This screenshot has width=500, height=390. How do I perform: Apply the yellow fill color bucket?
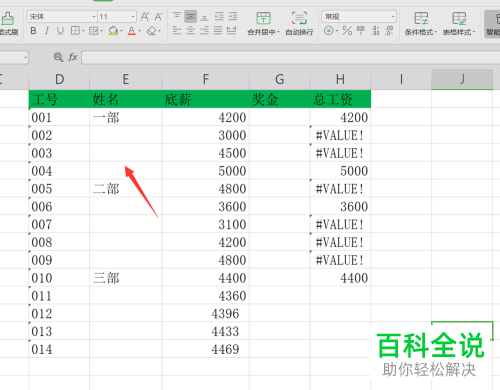pyautogui.click(x=113, y=31)
